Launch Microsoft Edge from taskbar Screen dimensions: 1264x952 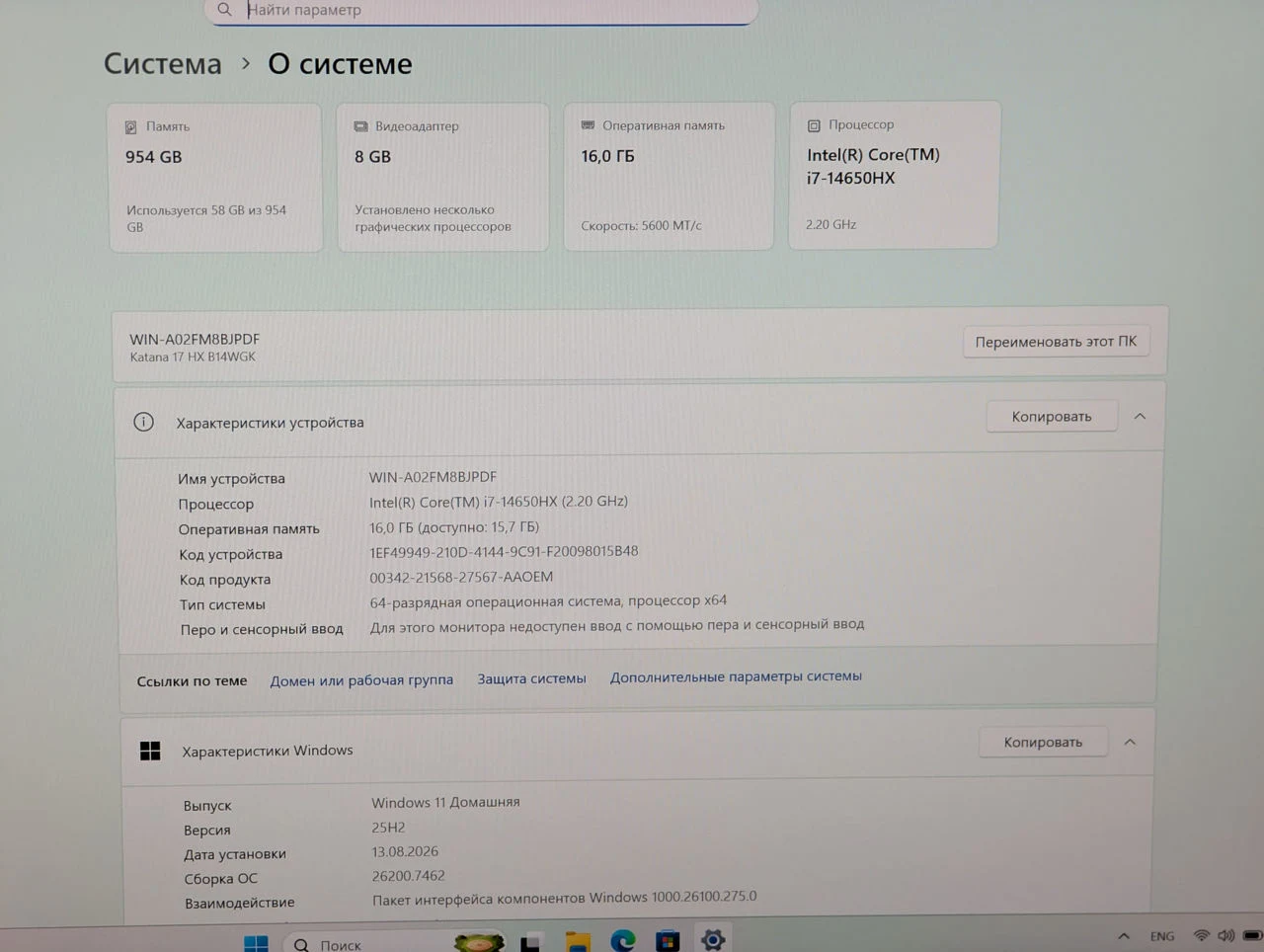coord(623,941)
